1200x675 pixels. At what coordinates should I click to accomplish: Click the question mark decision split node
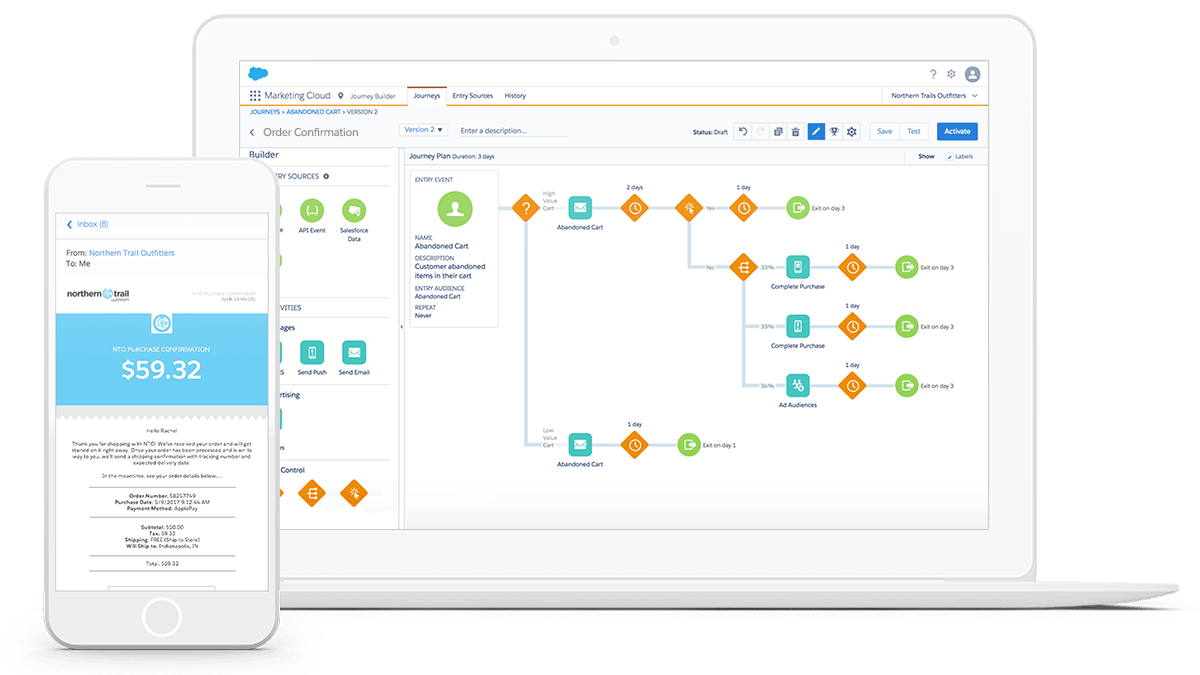(x=526, y=208)
